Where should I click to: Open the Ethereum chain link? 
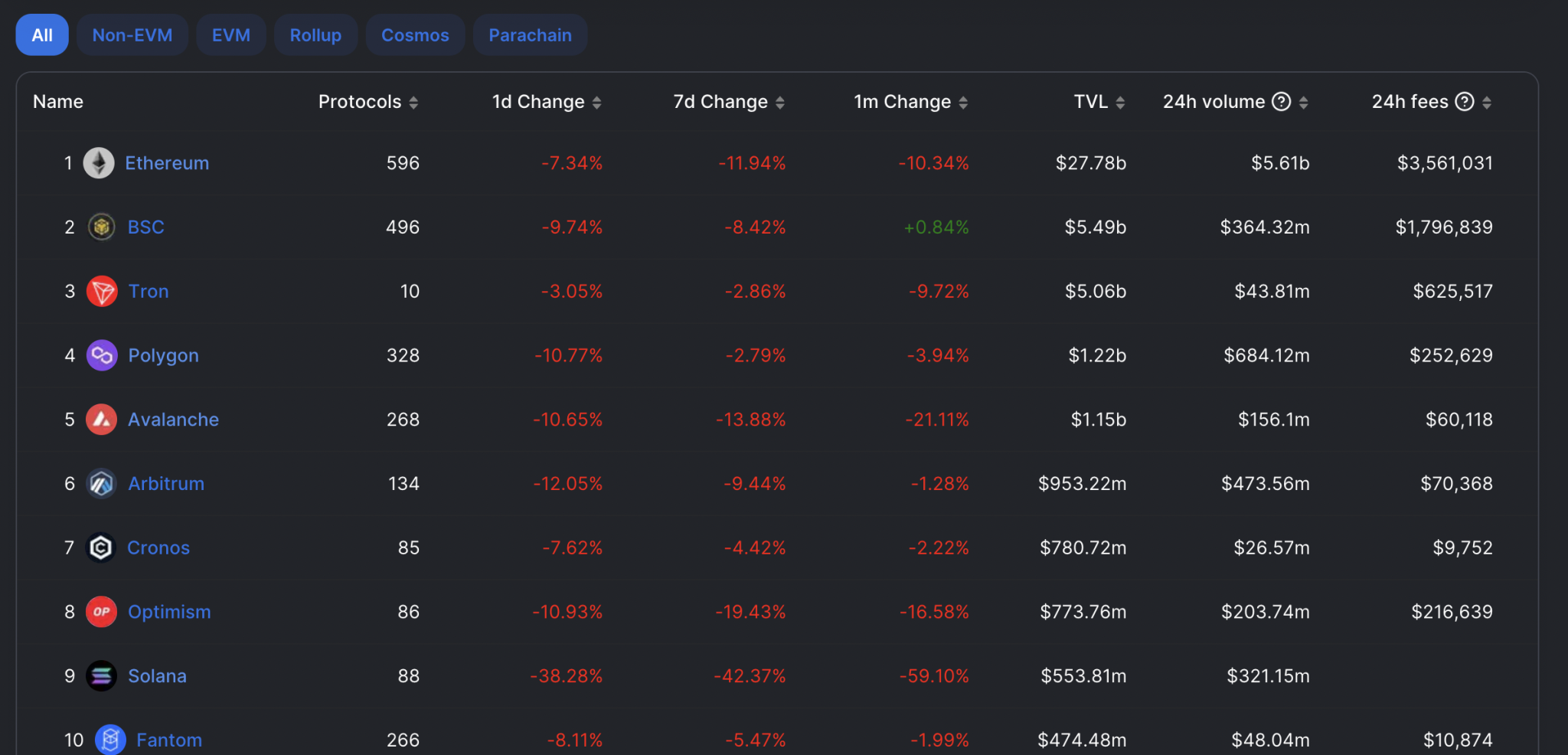click(167, 163)
